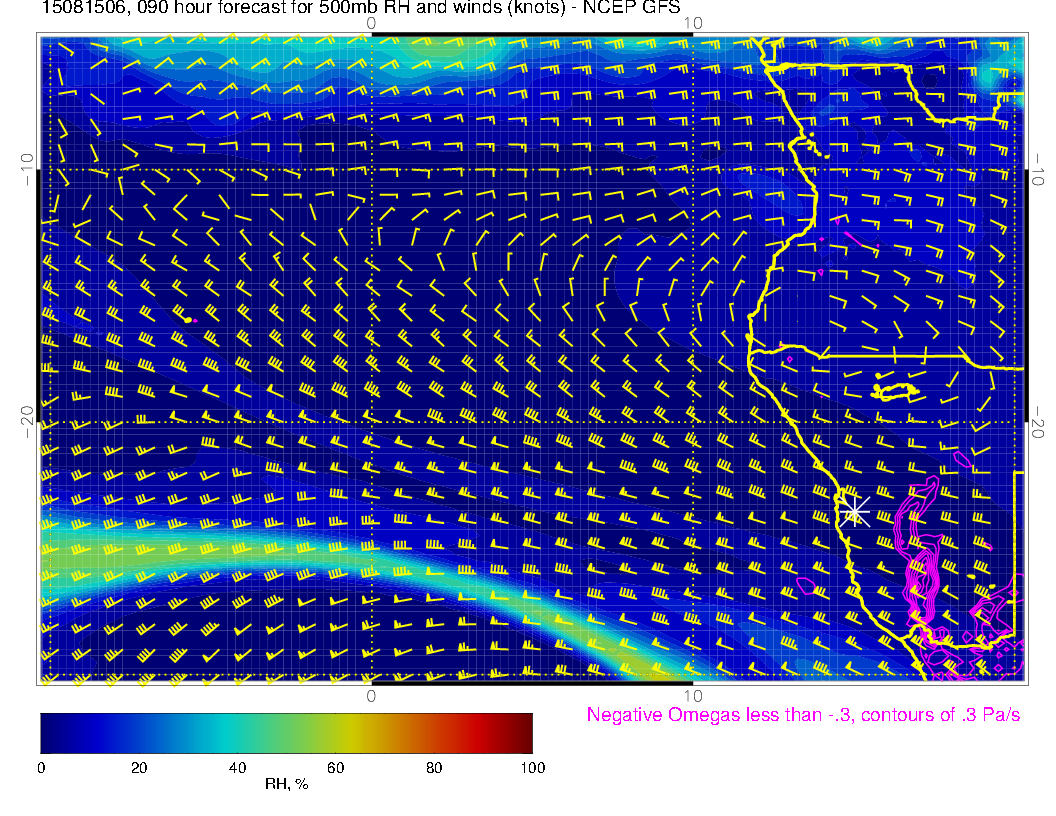Click the RH color scale bar

click(286, 733)
